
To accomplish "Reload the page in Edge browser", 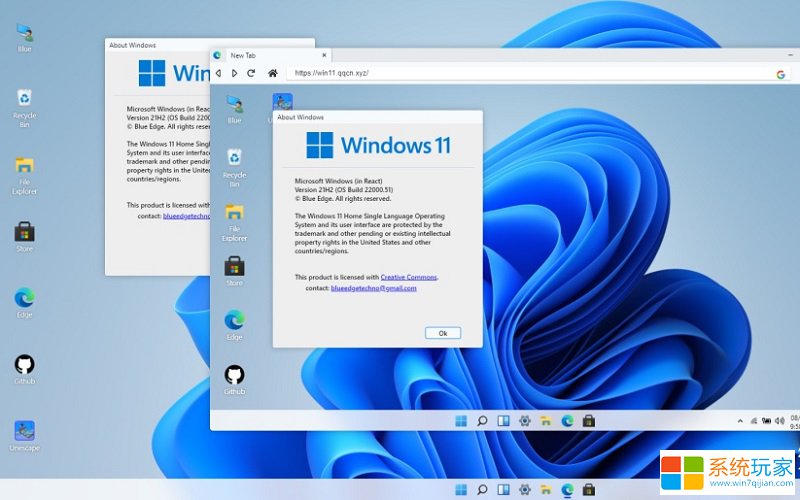I will (251, 73).
